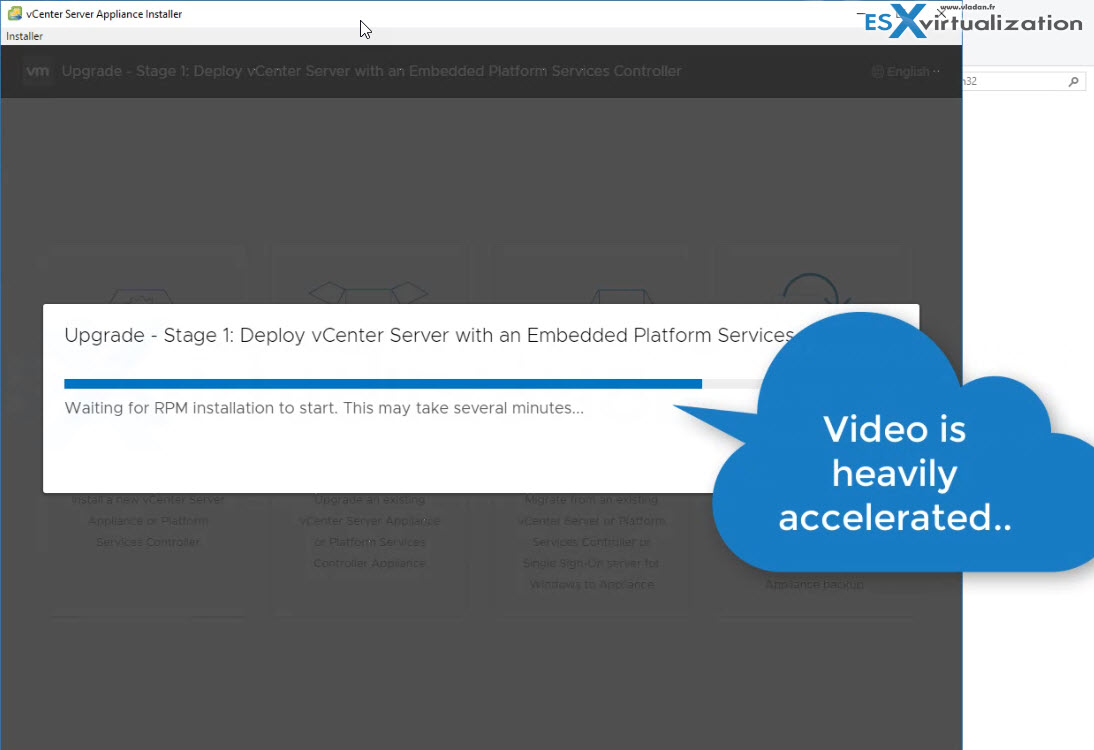Viewport: 1094px width, 750px height.
Task: Click the vm logo in the dark header
Action: 38,71
